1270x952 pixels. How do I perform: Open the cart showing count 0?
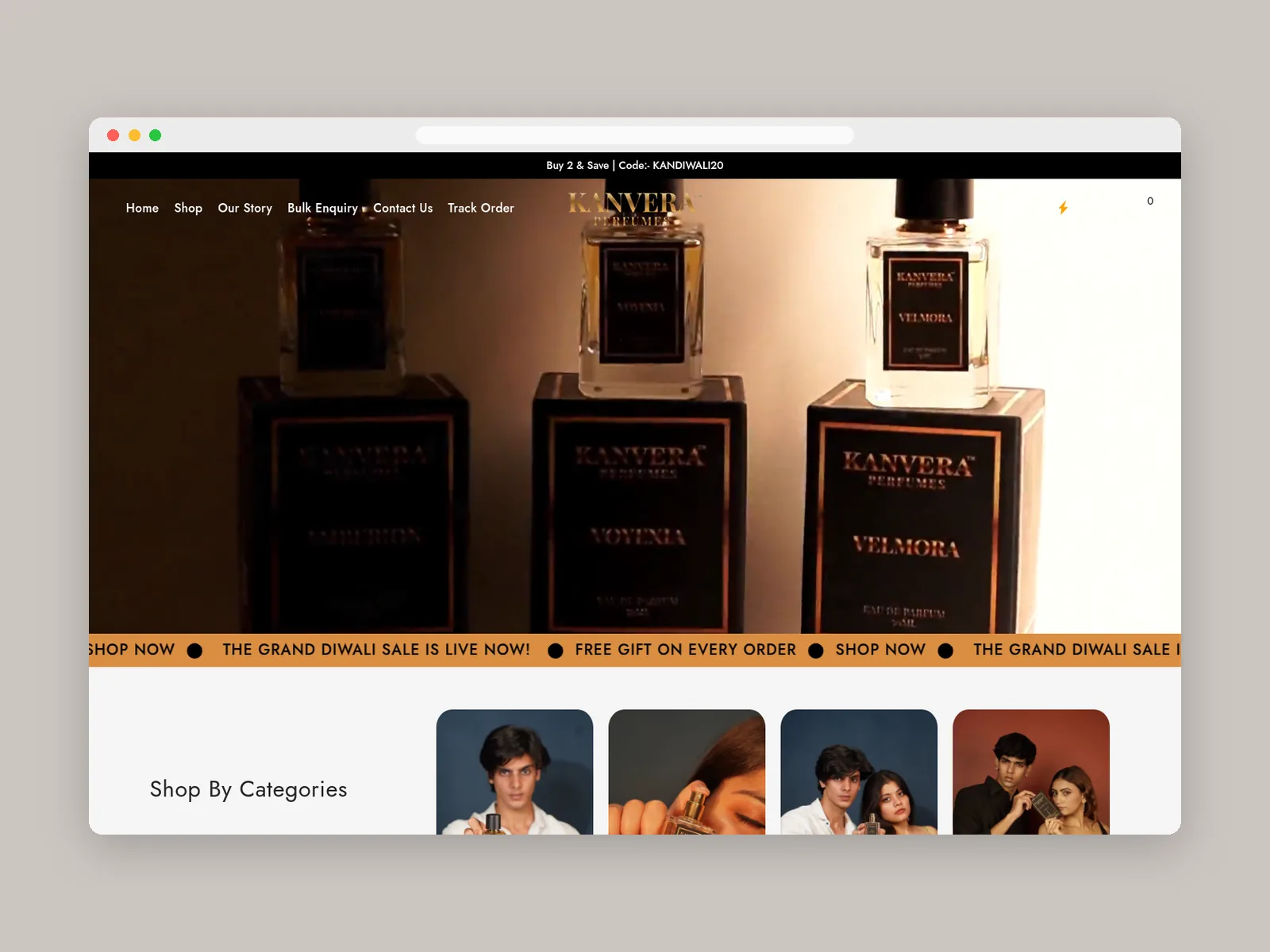pyautogui.click(x=1150, y=201)
